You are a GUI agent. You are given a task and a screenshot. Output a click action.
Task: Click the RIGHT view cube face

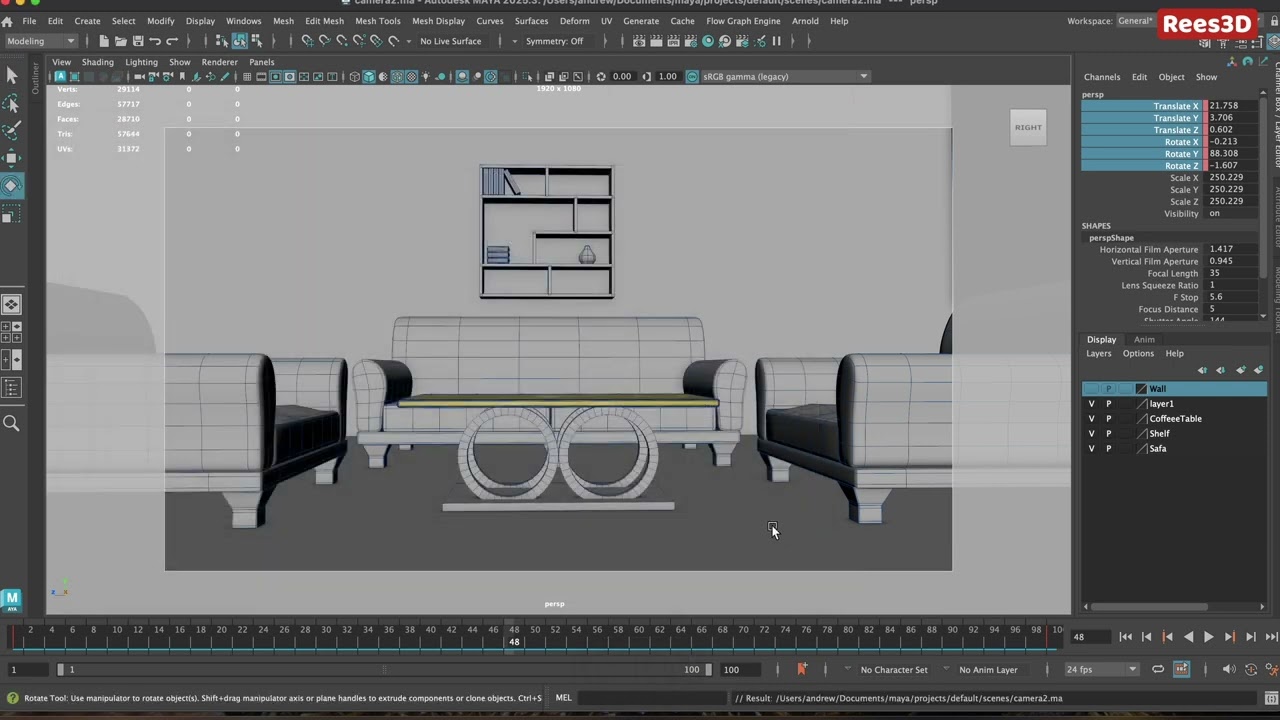pos(1028,127)
